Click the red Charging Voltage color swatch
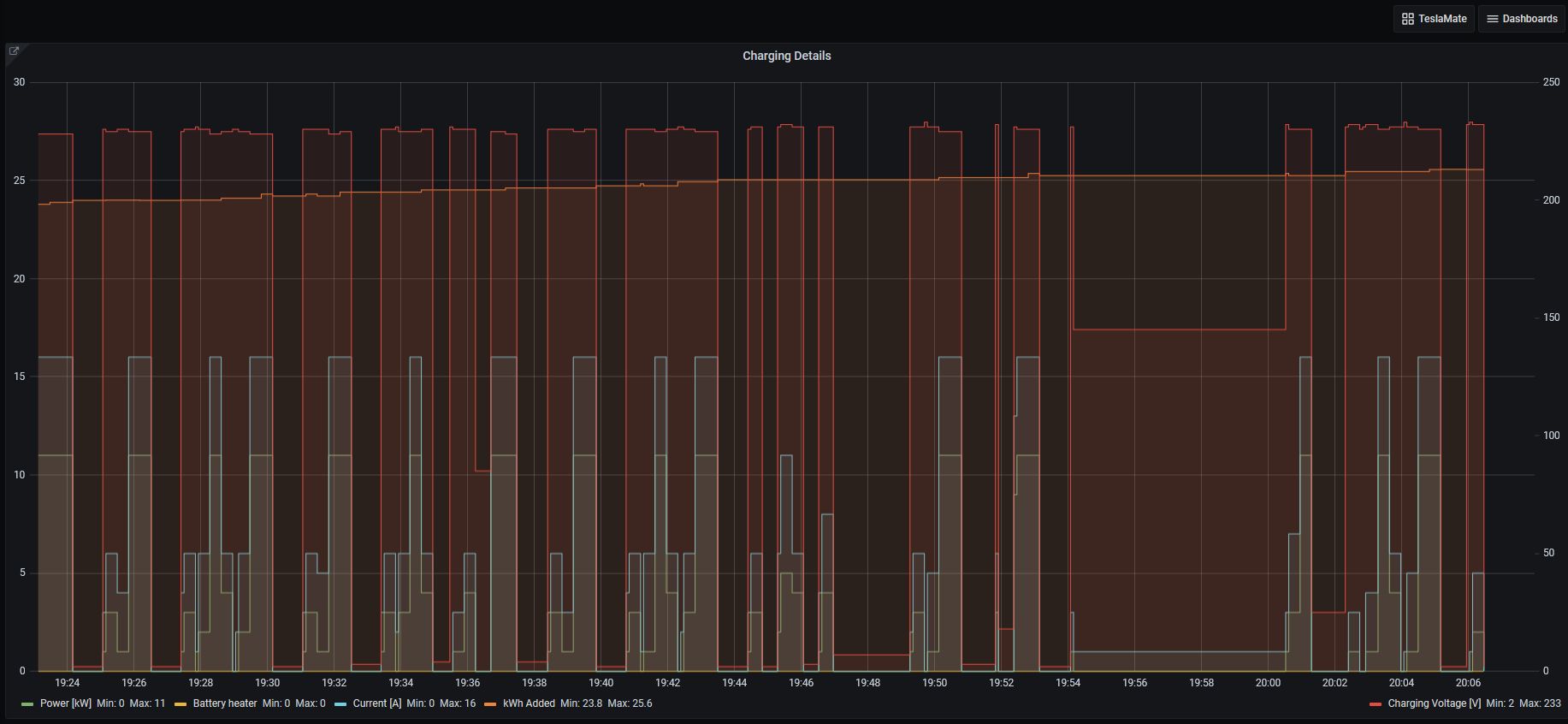The image size is (1568, 724). tap(1375, 704)
